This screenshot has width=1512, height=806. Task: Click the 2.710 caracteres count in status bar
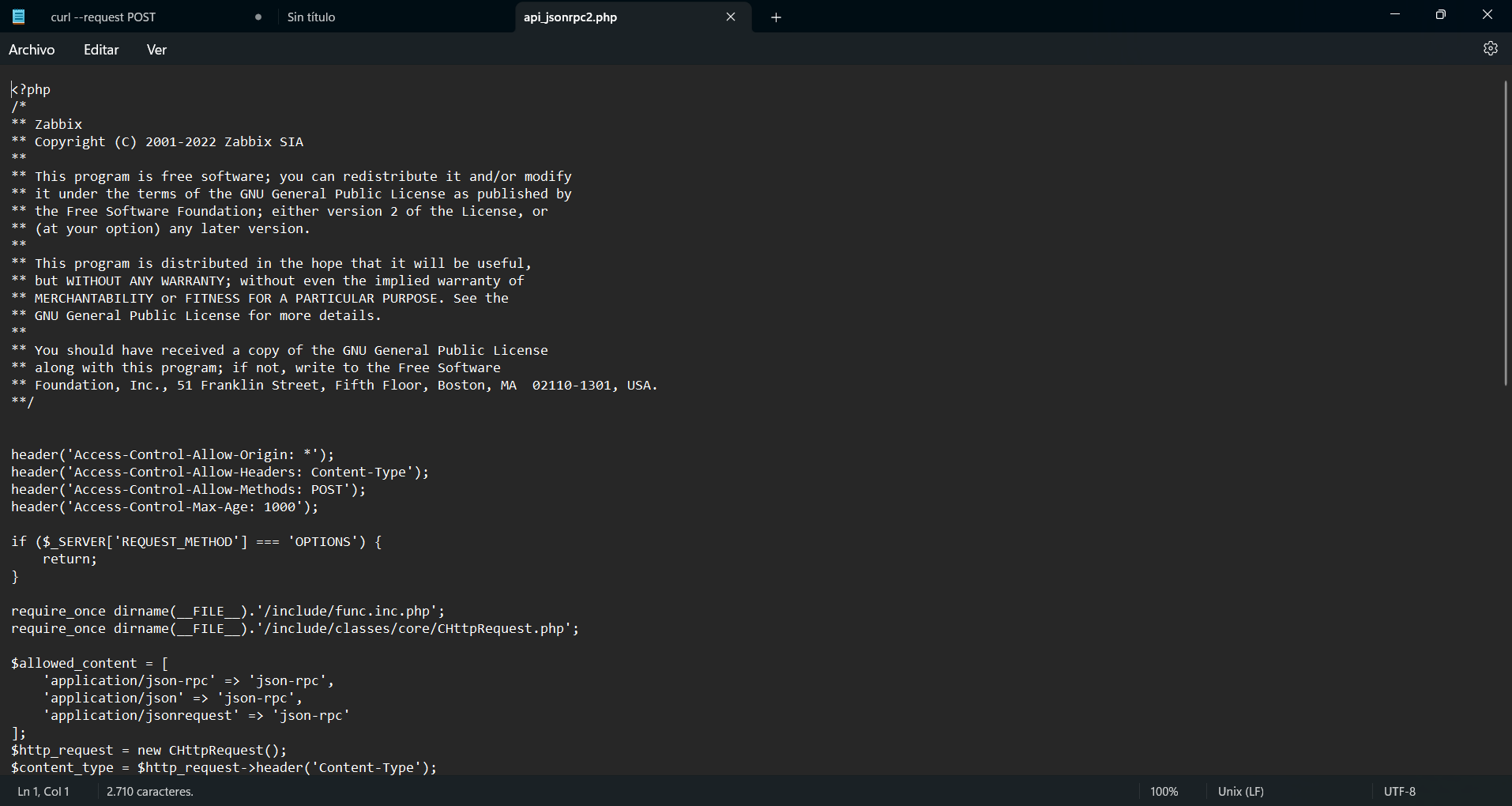click(x=150, y=791)
